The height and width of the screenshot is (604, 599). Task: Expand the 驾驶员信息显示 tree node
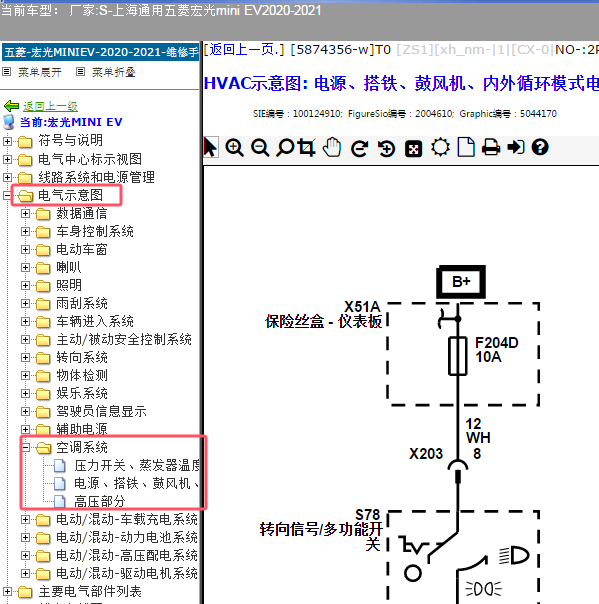25,411
